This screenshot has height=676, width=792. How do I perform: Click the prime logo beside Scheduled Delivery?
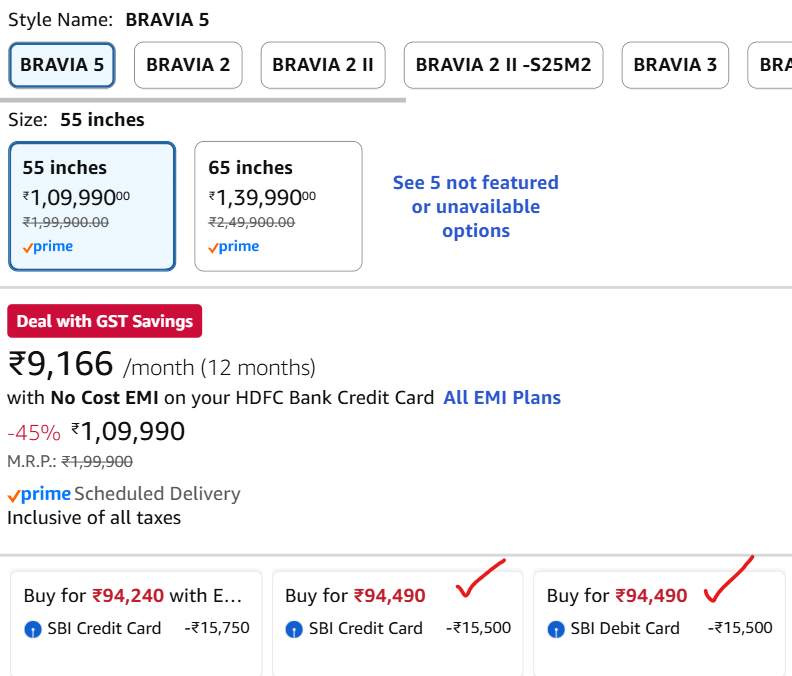(40, 494)
